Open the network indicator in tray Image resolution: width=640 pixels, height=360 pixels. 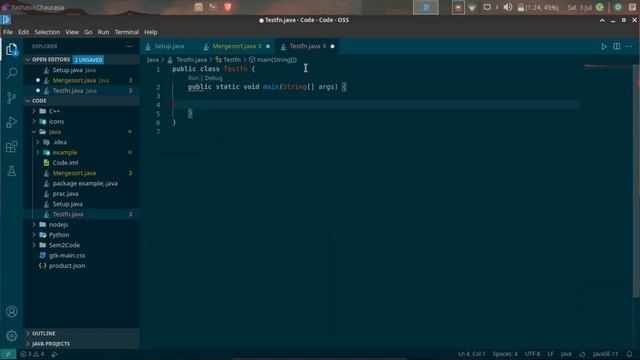coord(472,7)
